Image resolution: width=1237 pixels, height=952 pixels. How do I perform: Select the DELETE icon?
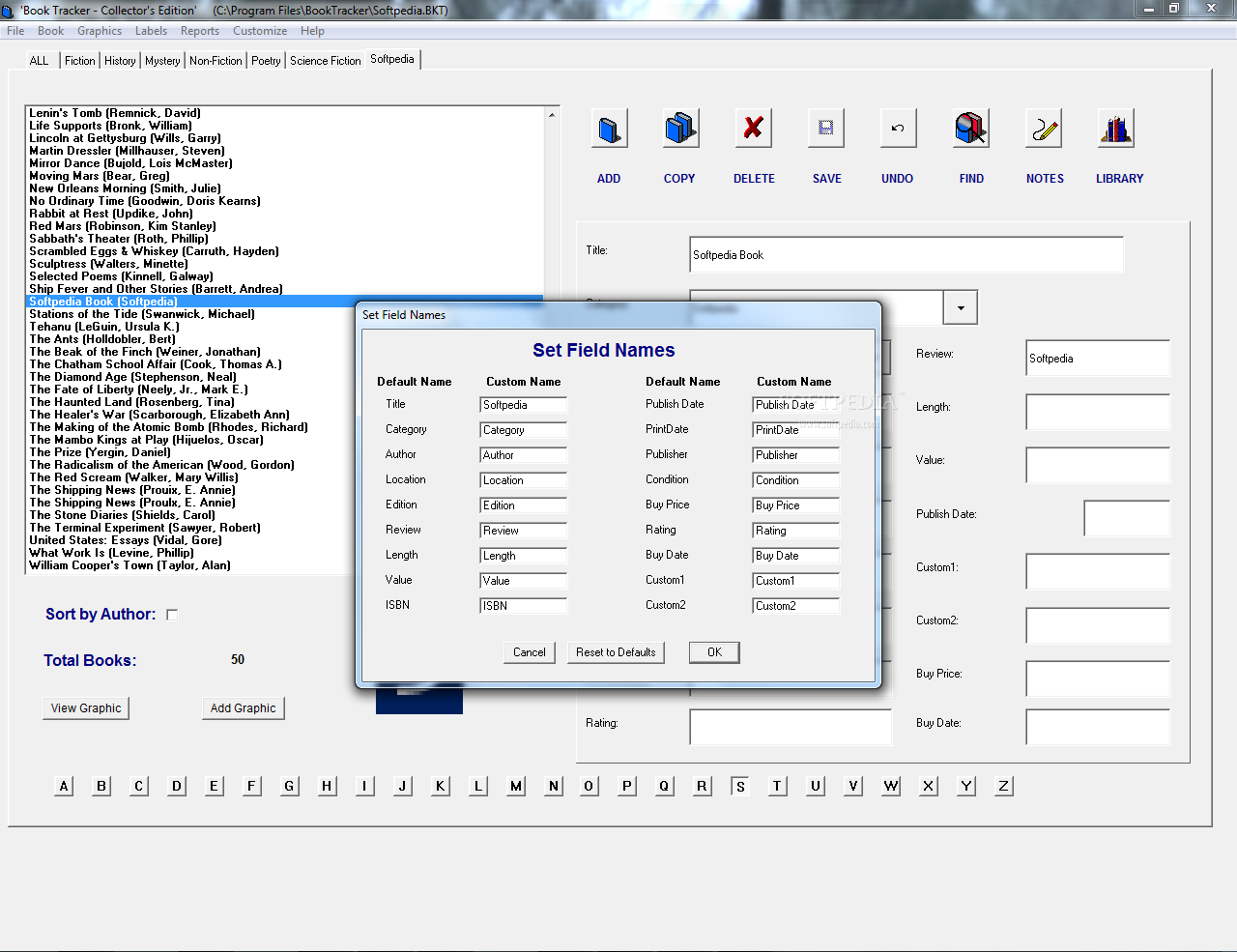click(x=753, y=128)
